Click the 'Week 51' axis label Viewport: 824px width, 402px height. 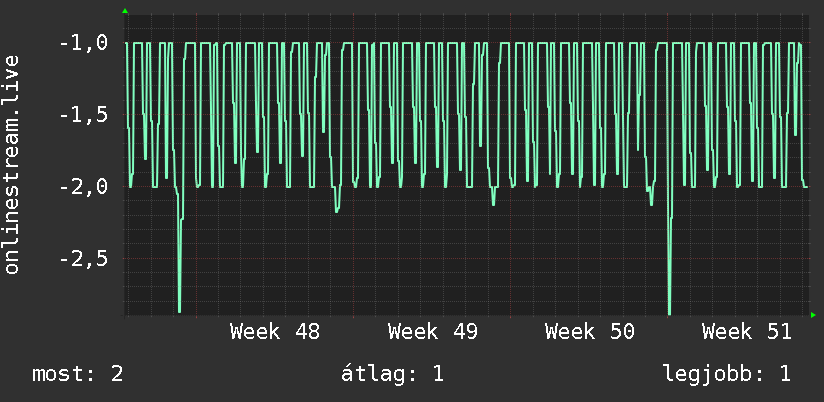point(747,332)
